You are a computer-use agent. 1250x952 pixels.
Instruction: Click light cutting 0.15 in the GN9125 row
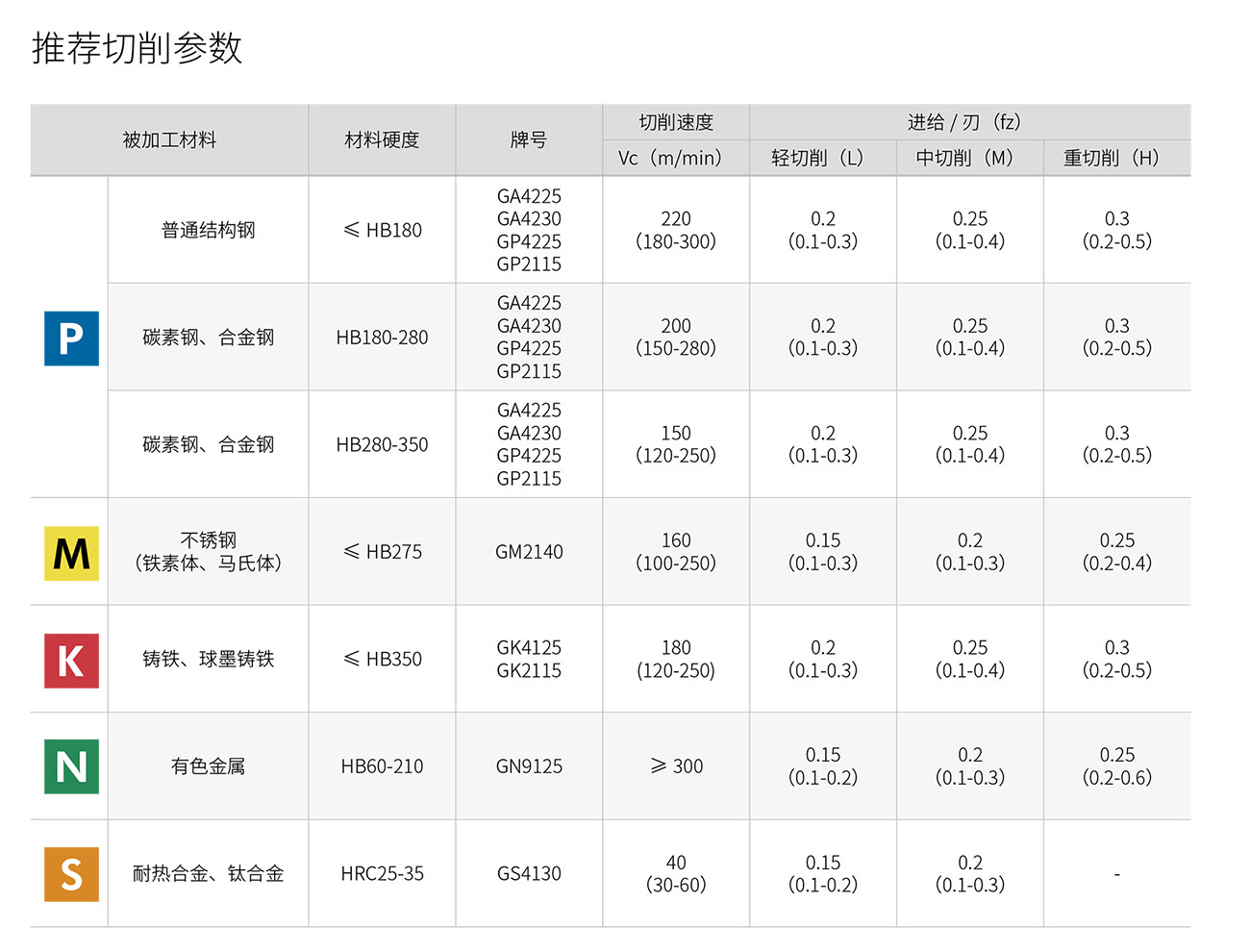pyautogui.click(x=823, y=766)
